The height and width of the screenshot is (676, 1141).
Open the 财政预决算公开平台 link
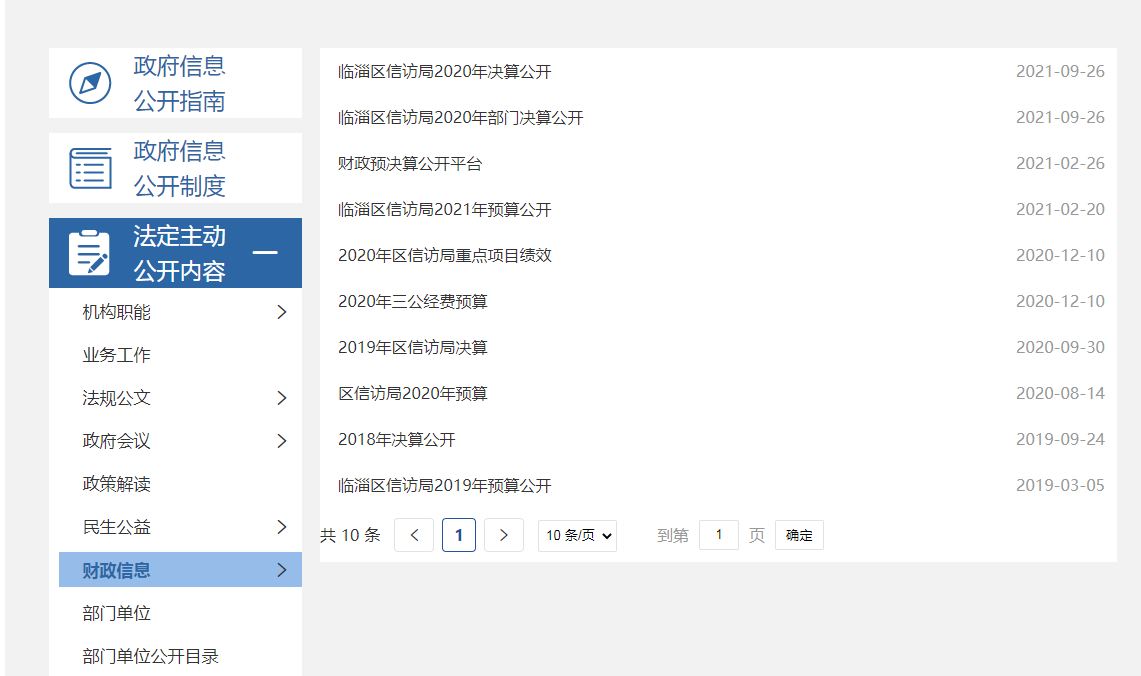click(410, 164)
